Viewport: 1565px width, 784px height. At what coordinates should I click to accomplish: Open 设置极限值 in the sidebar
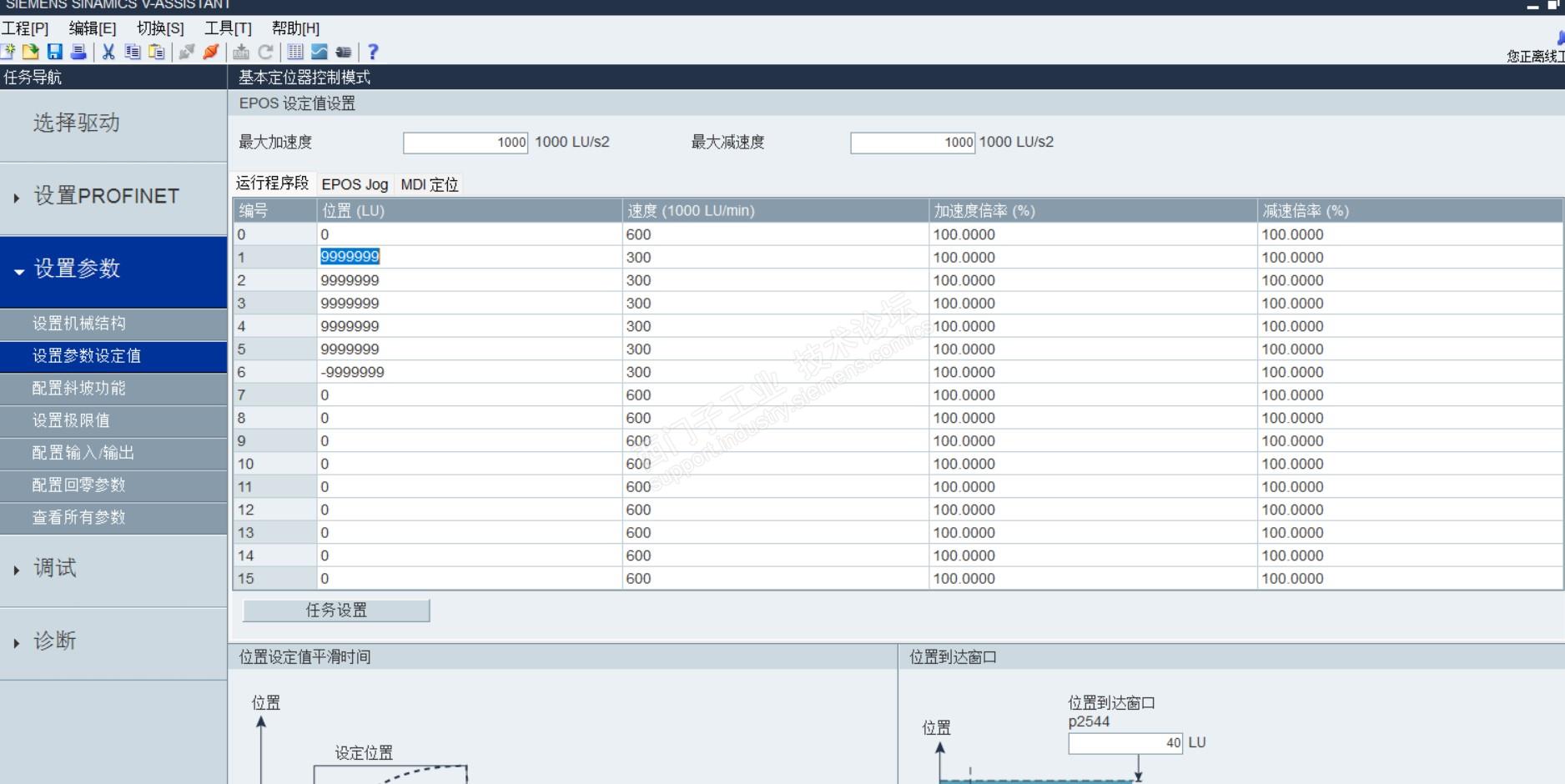[113, 421]
